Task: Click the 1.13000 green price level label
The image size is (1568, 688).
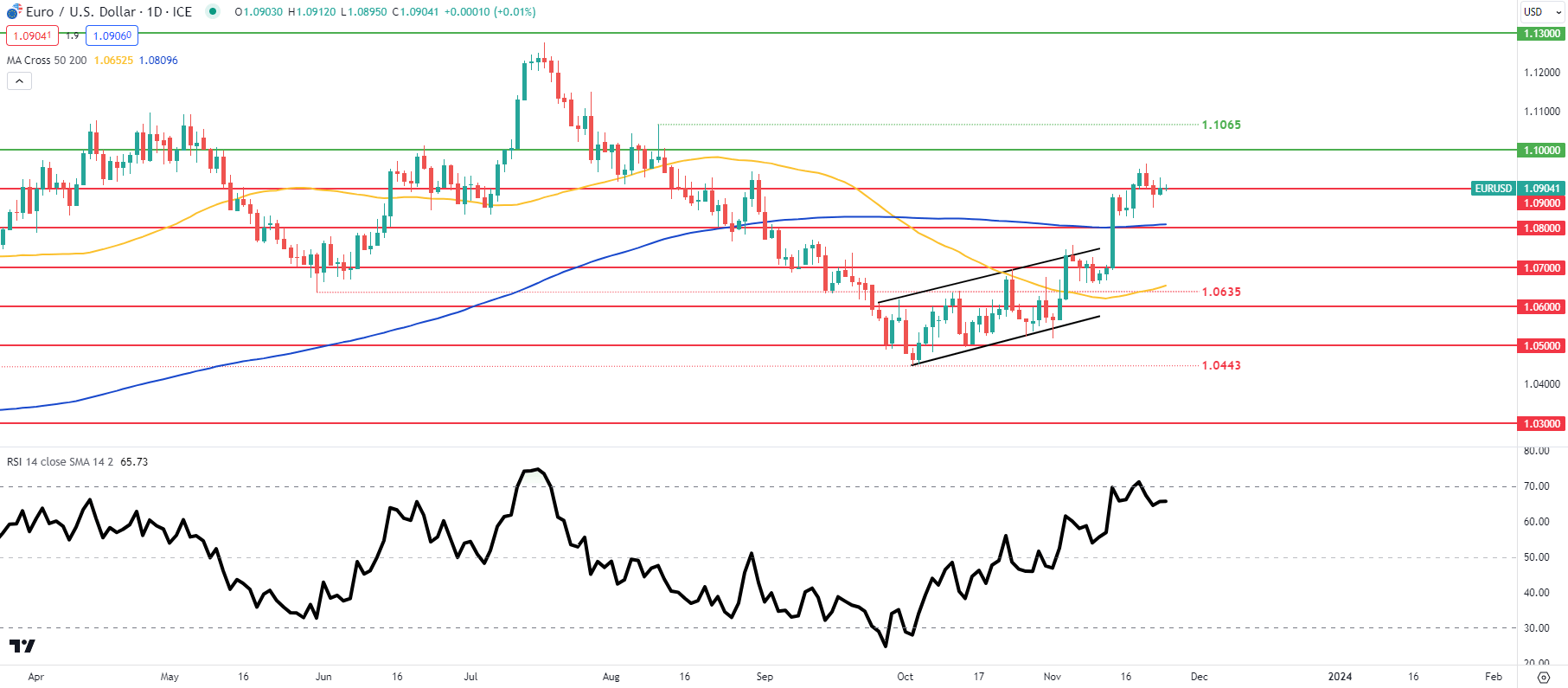Action: (1542, 34)
